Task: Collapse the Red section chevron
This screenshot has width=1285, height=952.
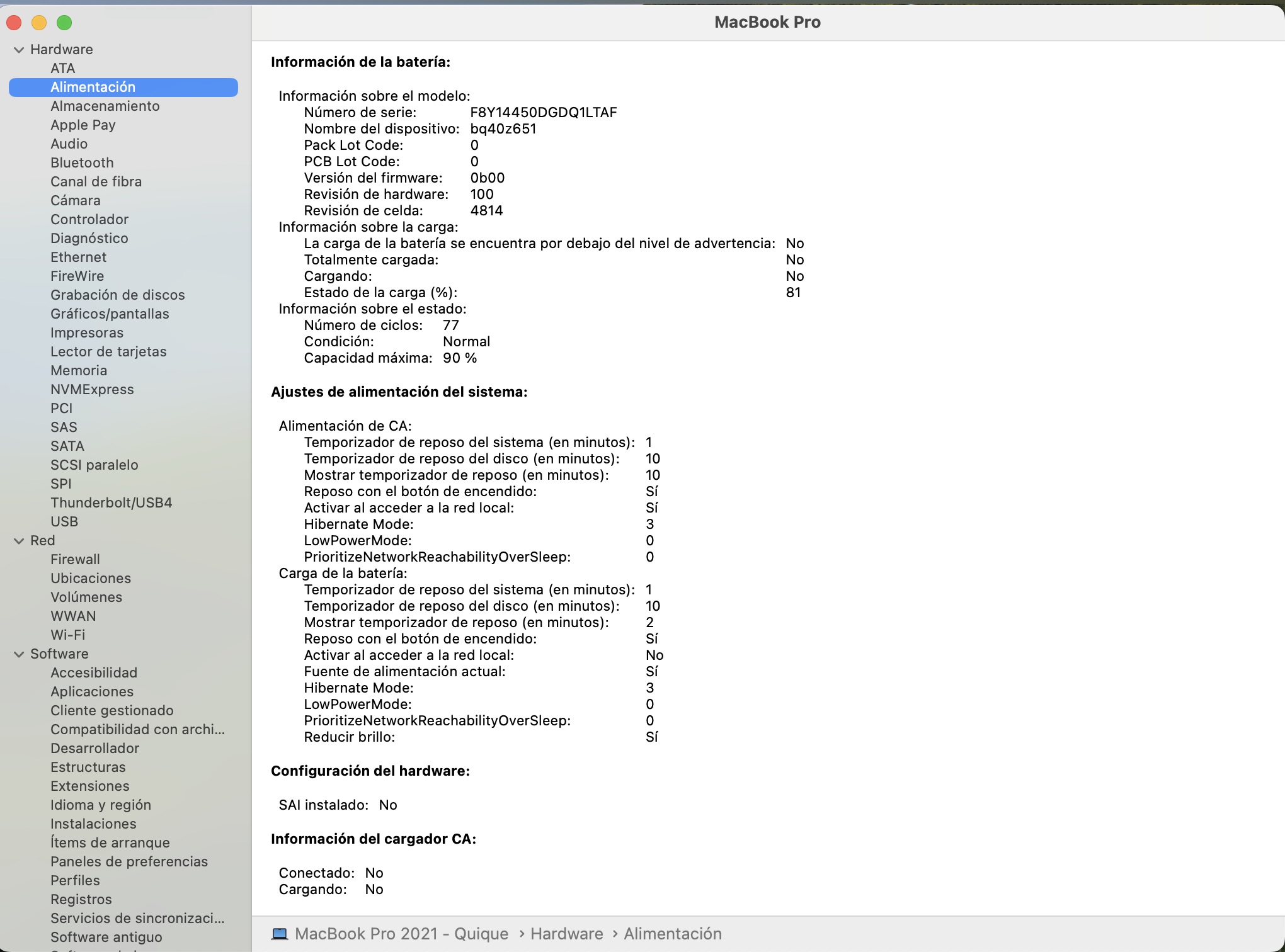Action: pos(19,541)
